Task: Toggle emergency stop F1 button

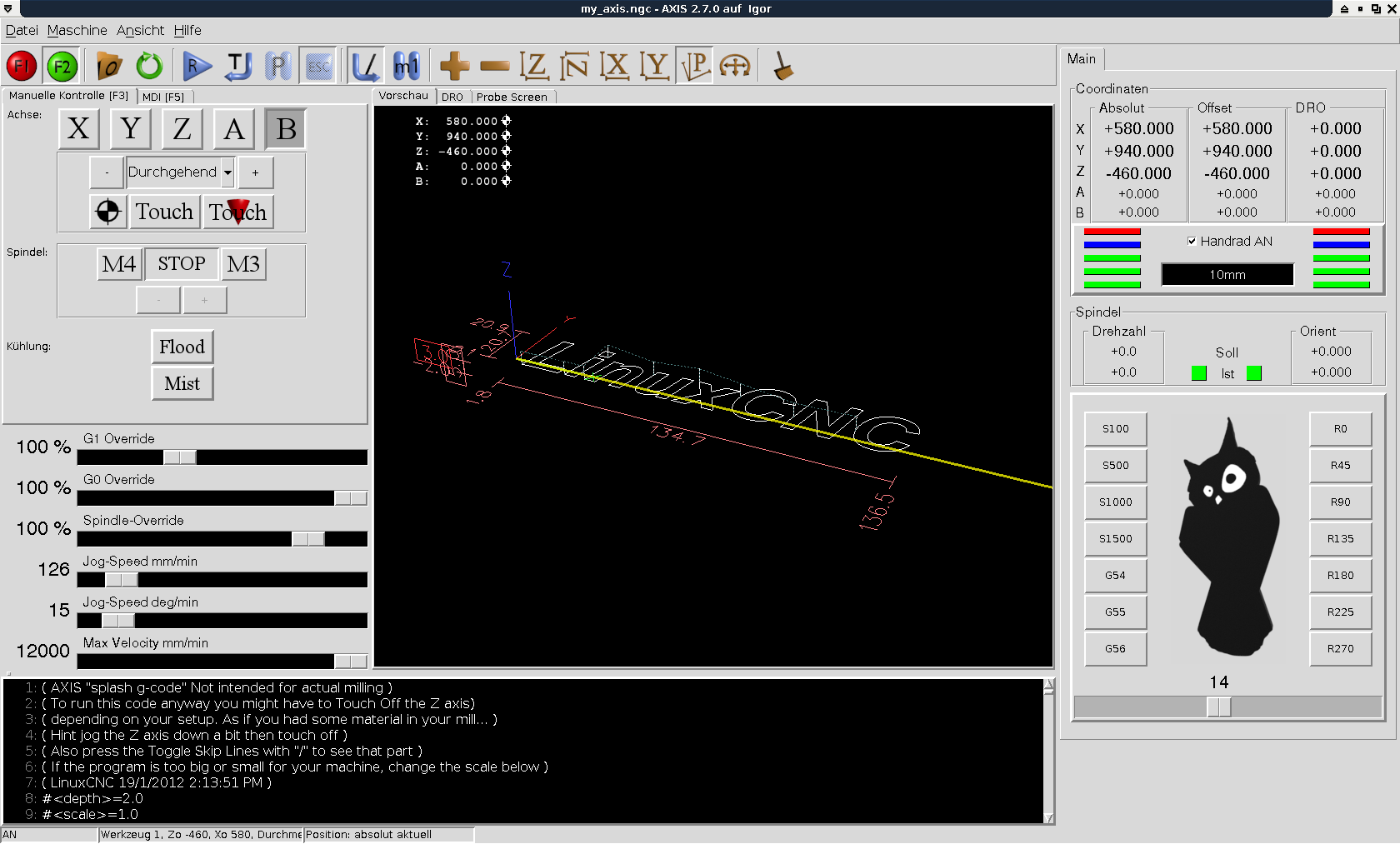Action: [x=21, y=66]
